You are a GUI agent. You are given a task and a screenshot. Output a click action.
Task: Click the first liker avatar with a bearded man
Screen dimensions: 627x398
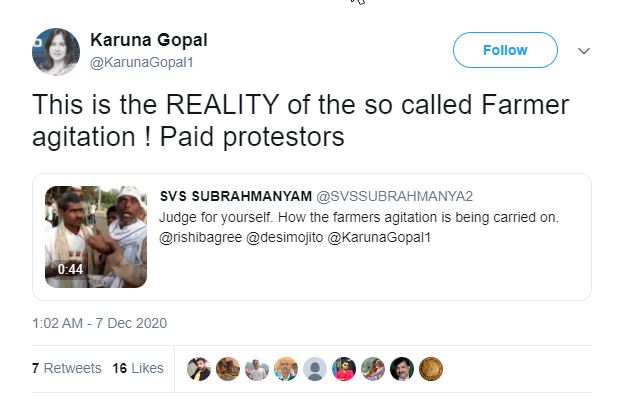199,369
